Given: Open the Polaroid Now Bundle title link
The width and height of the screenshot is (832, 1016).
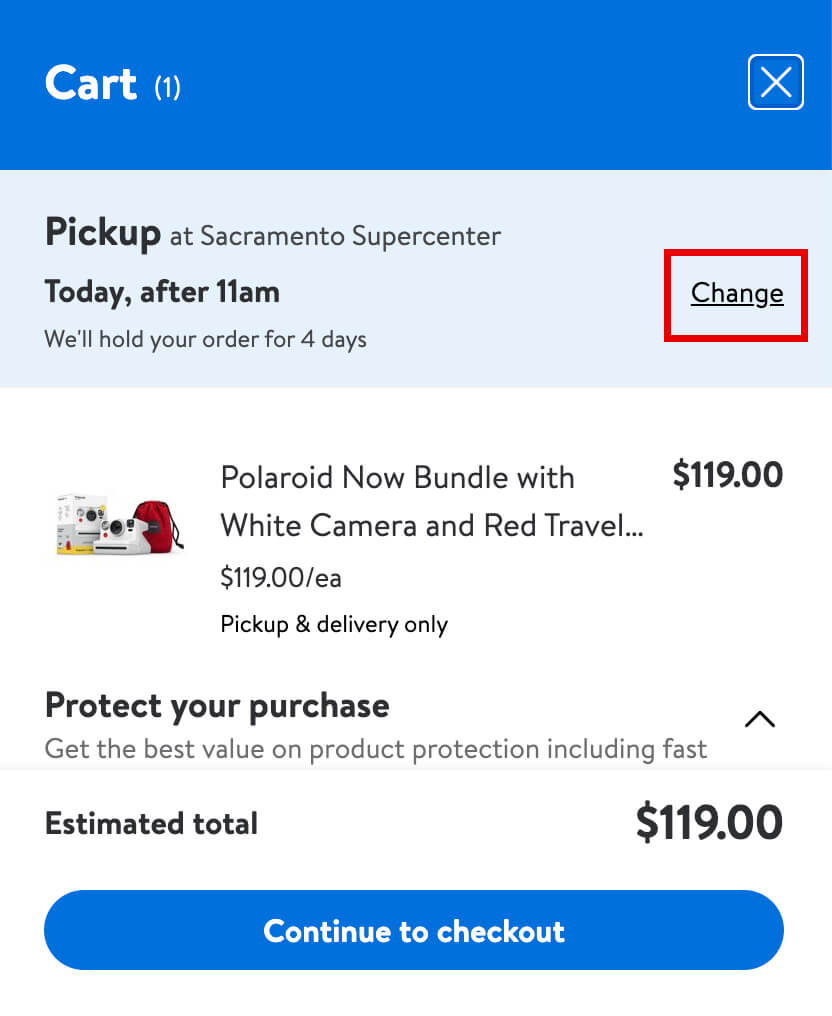Looking at the screenshot, I should click(x=397, y=477).
